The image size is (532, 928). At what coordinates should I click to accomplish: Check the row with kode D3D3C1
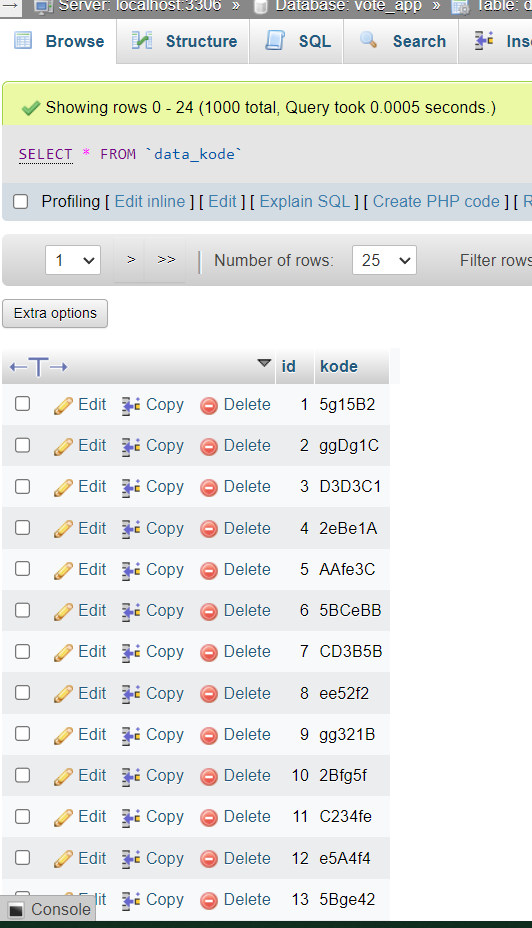click(22, 486)
